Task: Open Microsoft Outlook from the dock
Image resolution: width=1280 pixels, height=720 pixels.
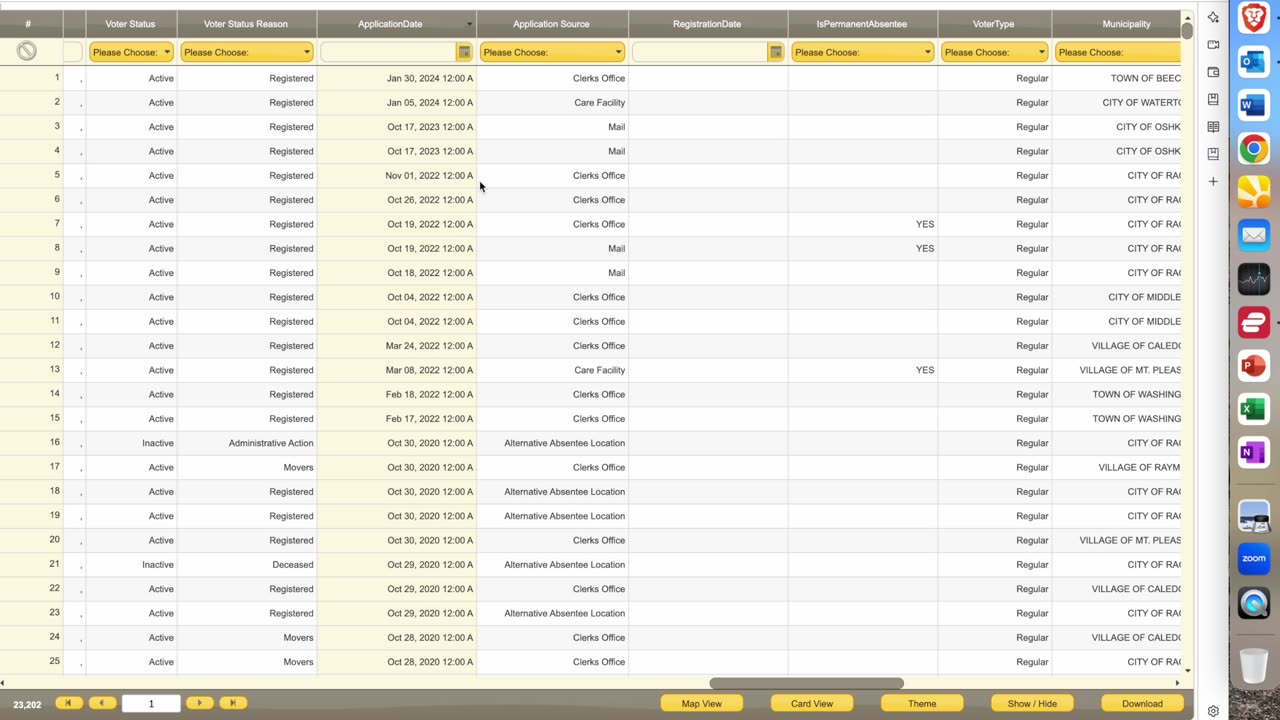Action: 1254,61
